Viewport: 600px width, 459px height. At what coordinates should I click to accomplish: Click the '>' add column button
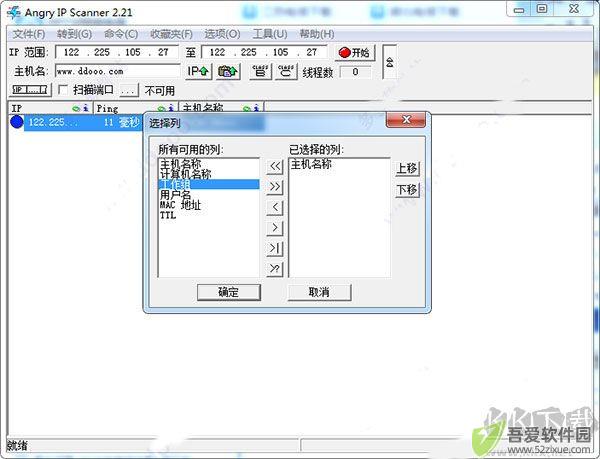(275, 228)
